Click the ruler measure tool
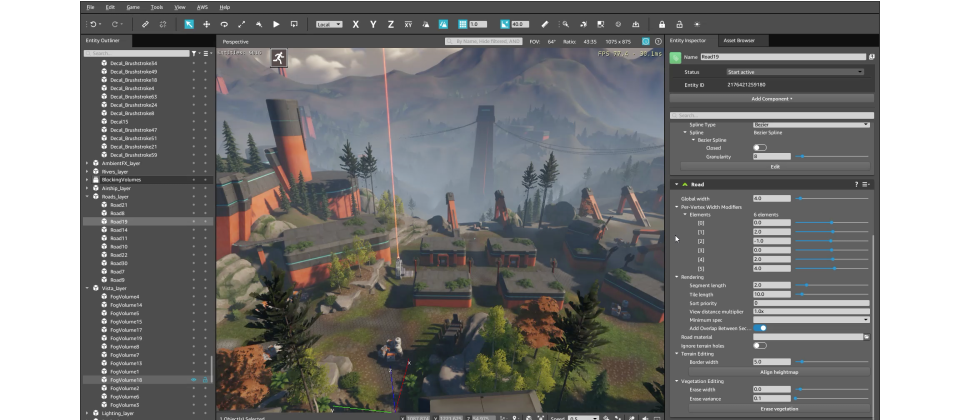960x420 pixels. click(546, 24)
